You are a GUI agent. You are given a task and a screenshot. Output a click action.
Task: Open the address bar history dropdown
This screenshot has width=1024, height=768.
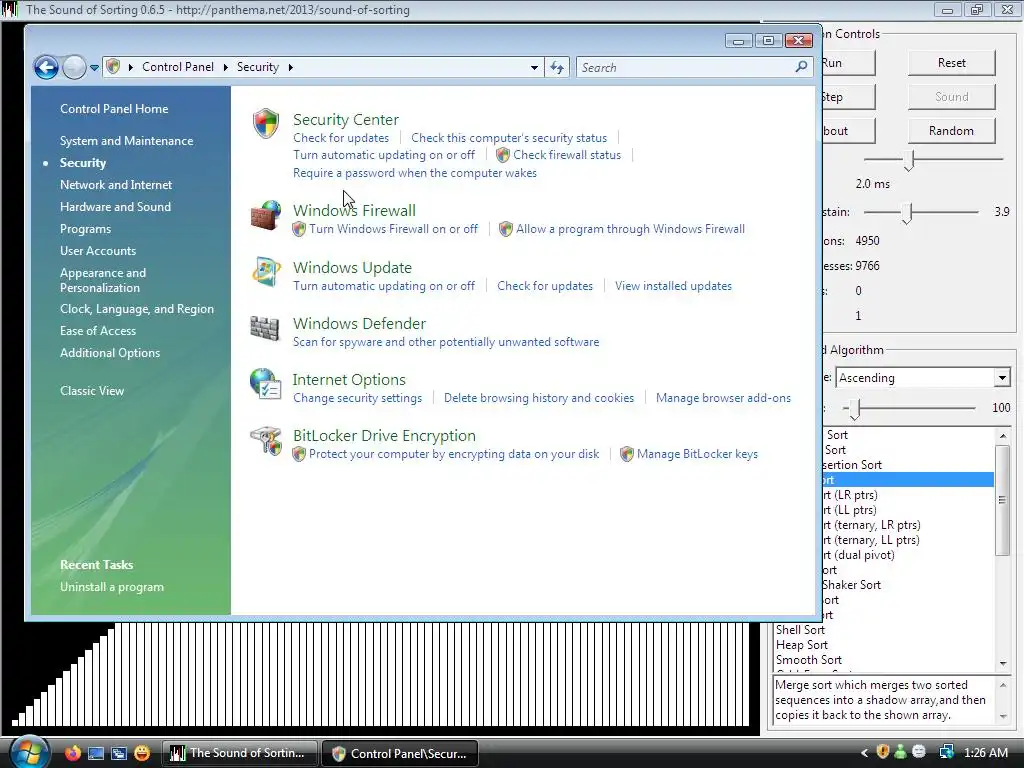click(534, 67)
